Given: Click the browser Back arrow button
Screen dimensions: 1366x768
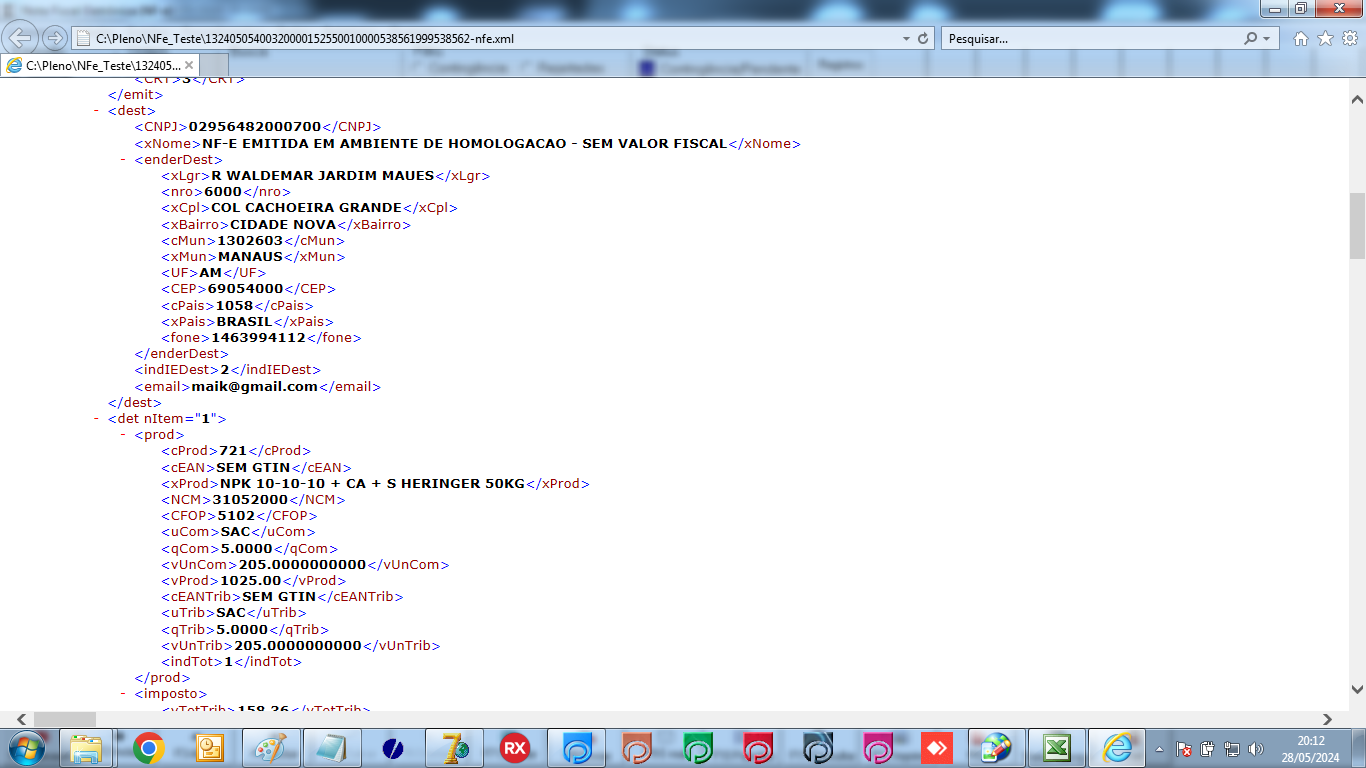Looking at the screenshot, I should pos(22,38).
